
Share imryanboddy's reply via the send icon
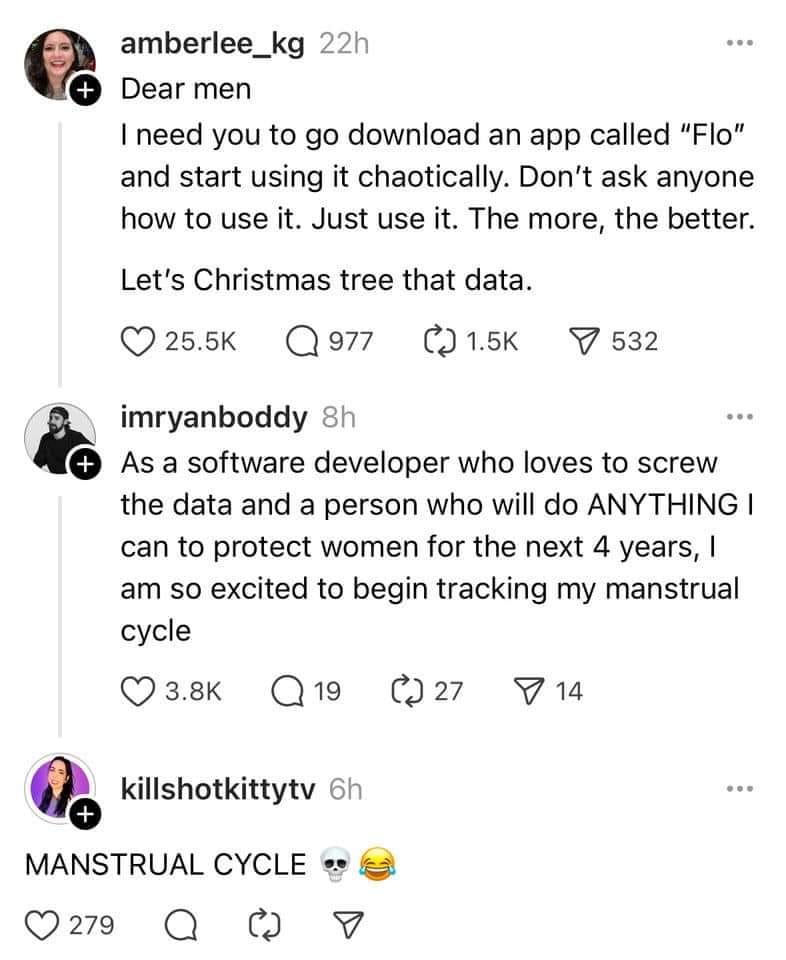(526, 690)
